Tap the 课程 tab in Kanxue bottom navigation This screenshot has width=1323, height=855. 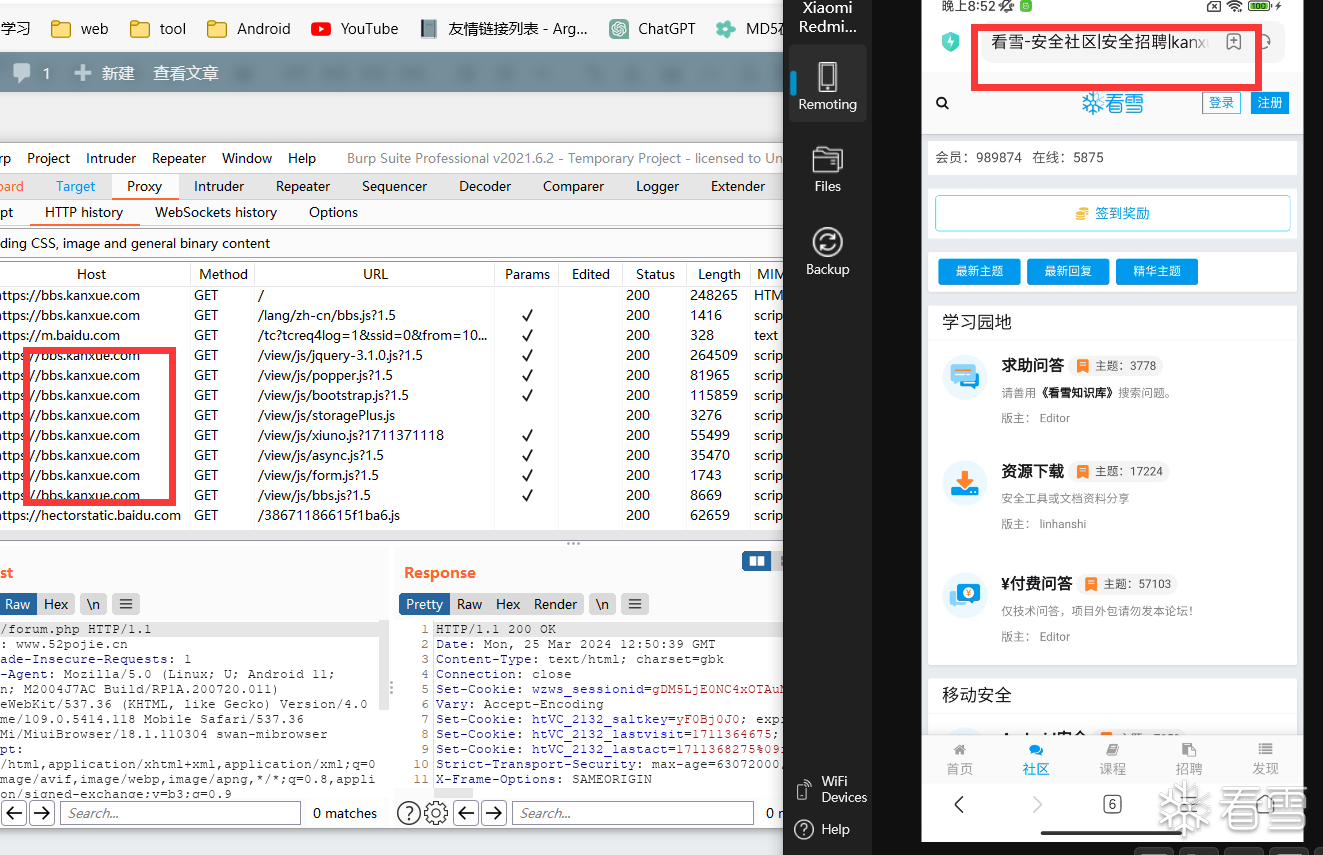[1112, 759]
